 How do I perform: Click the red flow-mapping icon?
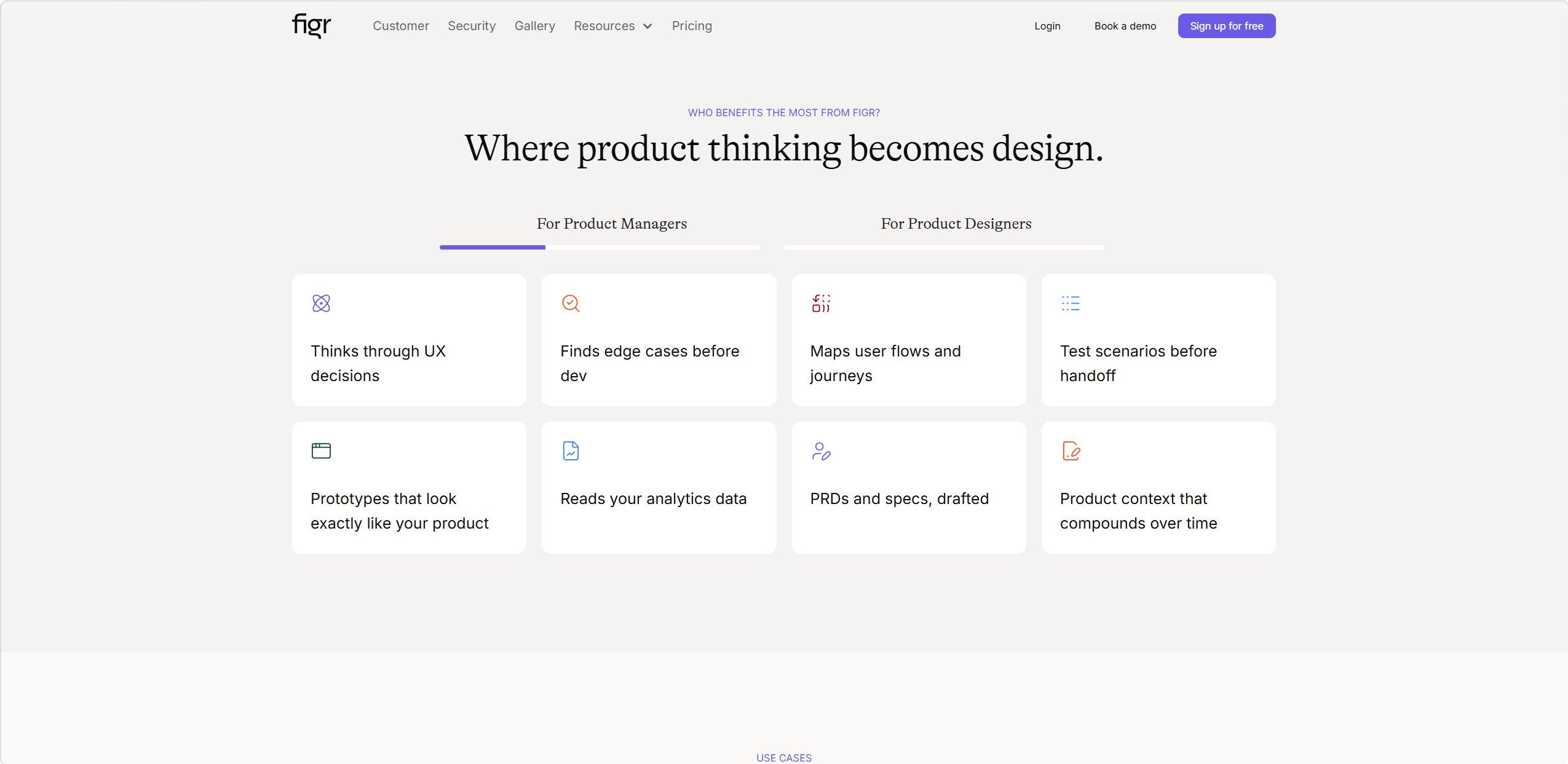(821, 303)
